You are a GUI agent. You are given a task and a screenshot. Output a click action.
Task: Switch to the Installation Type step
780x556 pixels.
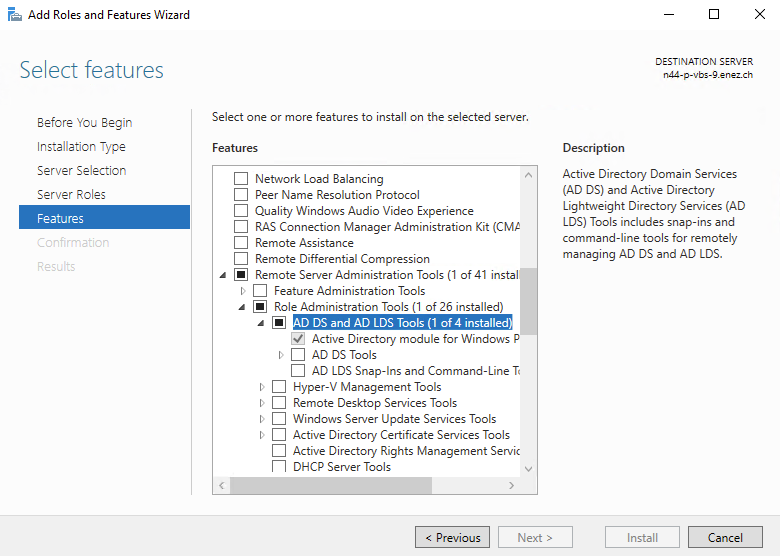coord(81,146)
